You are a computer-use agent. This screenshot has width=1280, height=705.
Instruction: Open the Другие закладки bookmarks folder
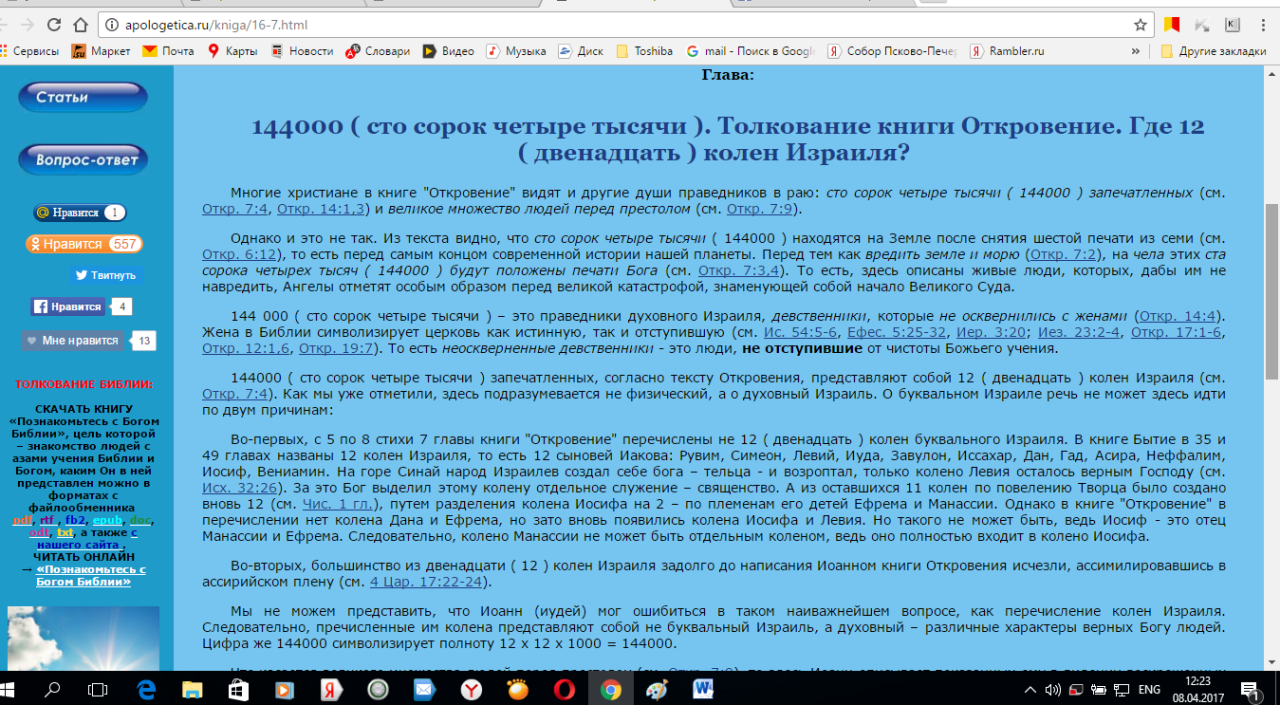coord(1213,51)
